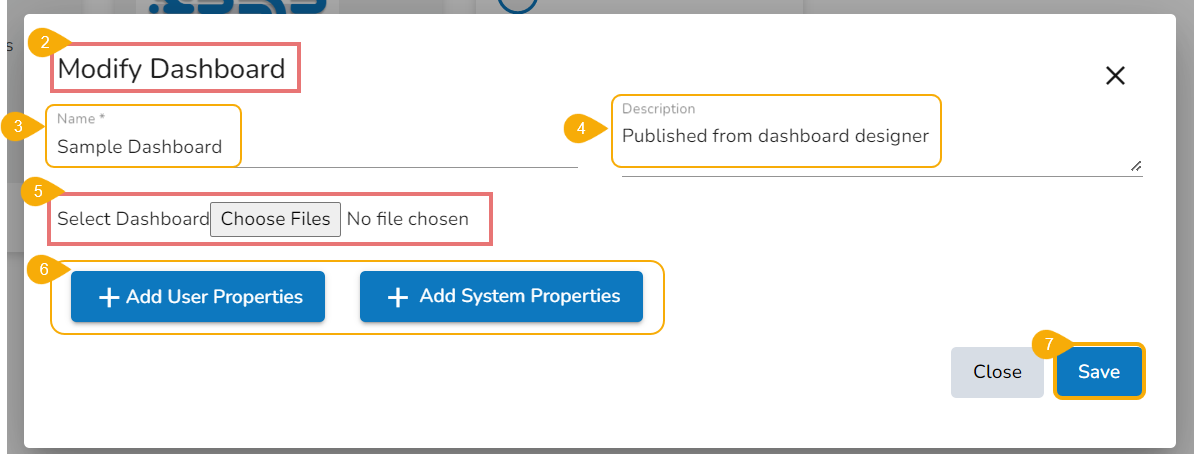Close the Modify Dashboard dialog with X icon
The image size is (1194, 454).
(1115, 75)
